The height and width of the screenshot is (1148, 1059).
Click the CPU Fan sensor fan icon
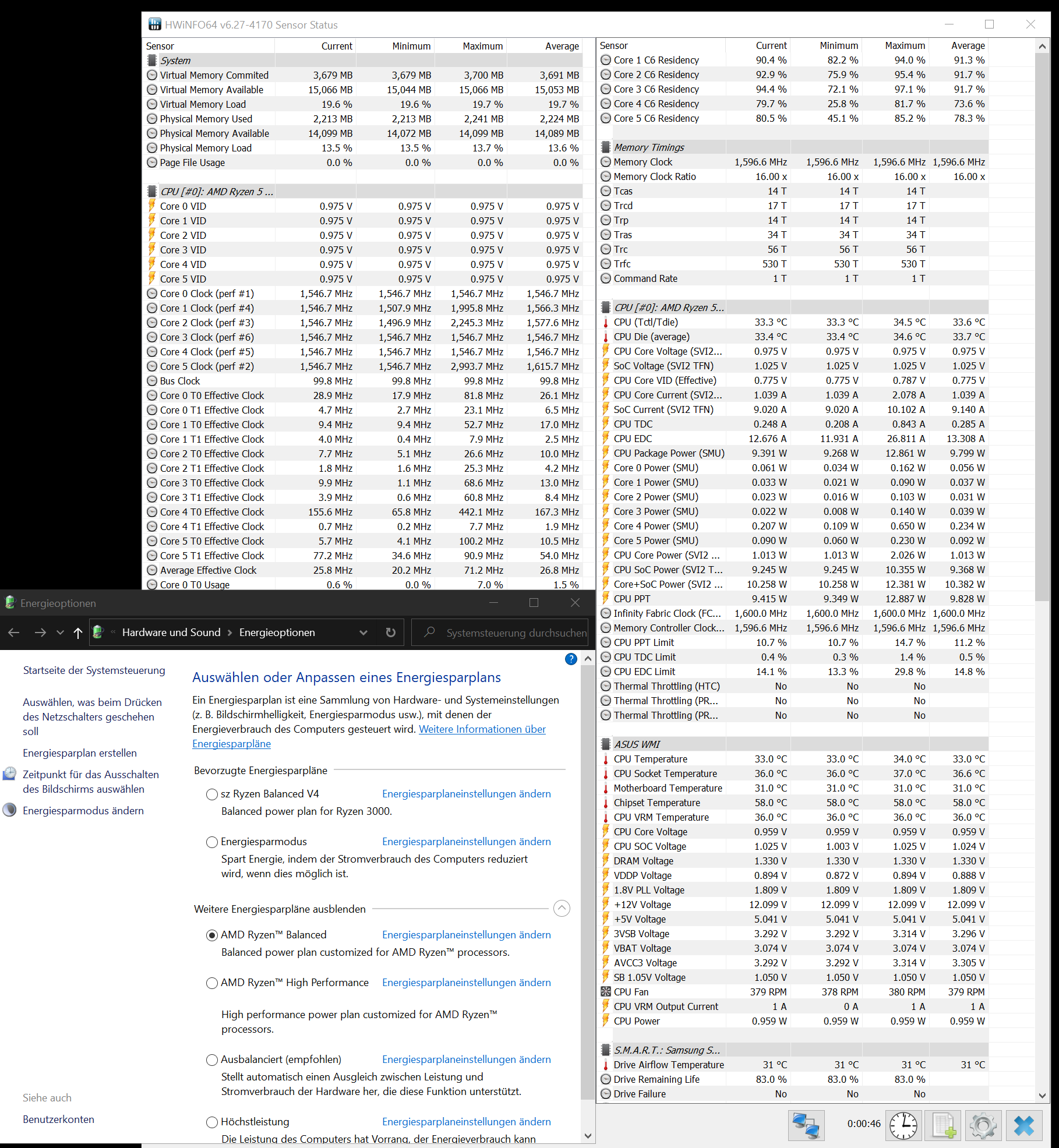coord(606,992)
